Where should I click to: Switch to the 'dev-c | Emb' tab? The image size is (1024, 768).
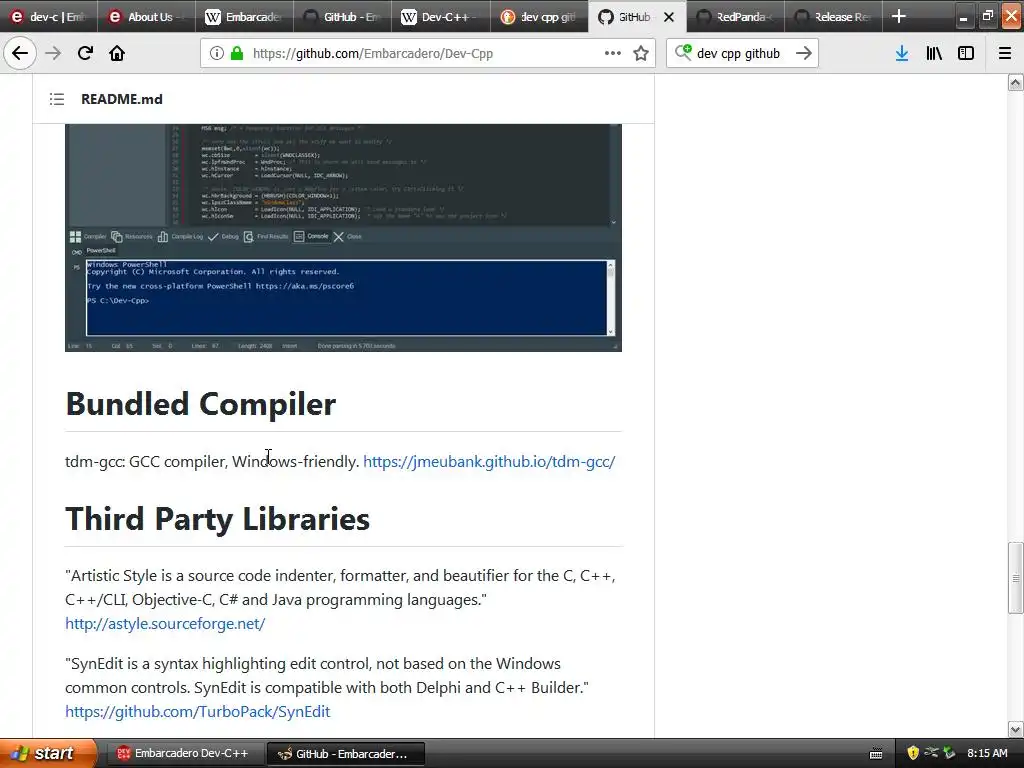[49, 17]
